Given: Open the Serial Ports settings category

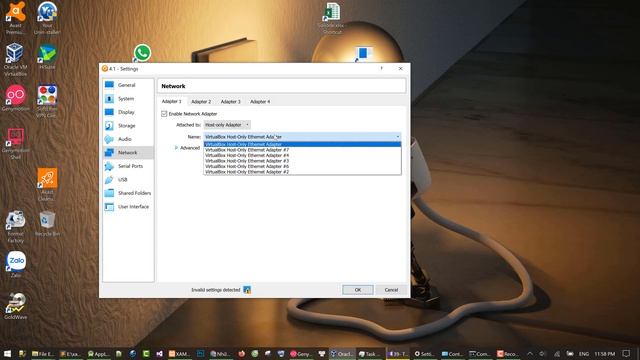Looking at the screenshot, I should pos(128,166).
